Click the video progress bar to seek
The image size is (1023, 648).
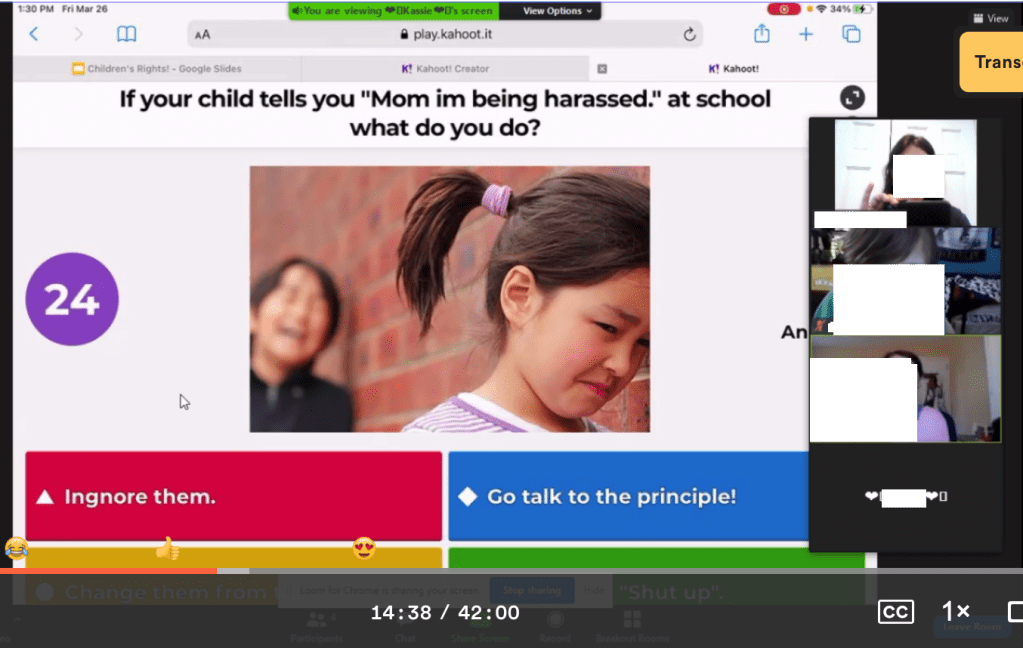[500, 571]
